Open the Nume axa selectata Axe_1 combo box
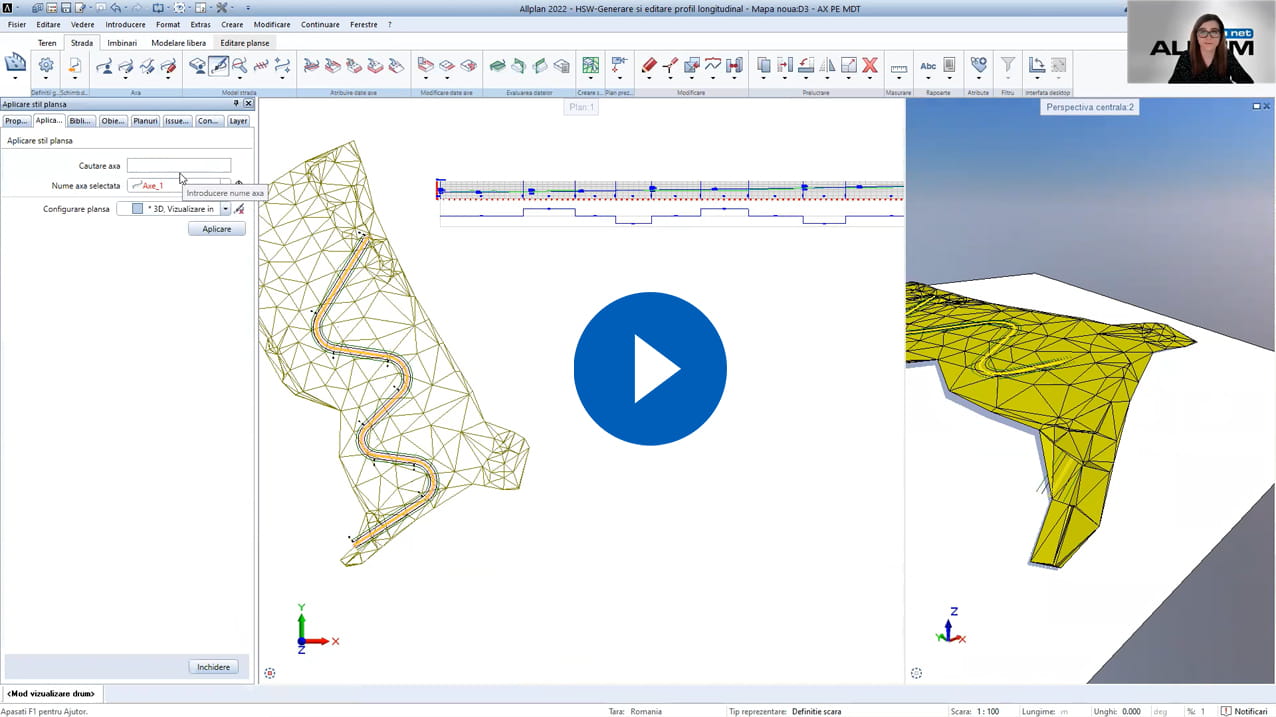Screen dimensions: 1276x717 [x=178, y=185]
